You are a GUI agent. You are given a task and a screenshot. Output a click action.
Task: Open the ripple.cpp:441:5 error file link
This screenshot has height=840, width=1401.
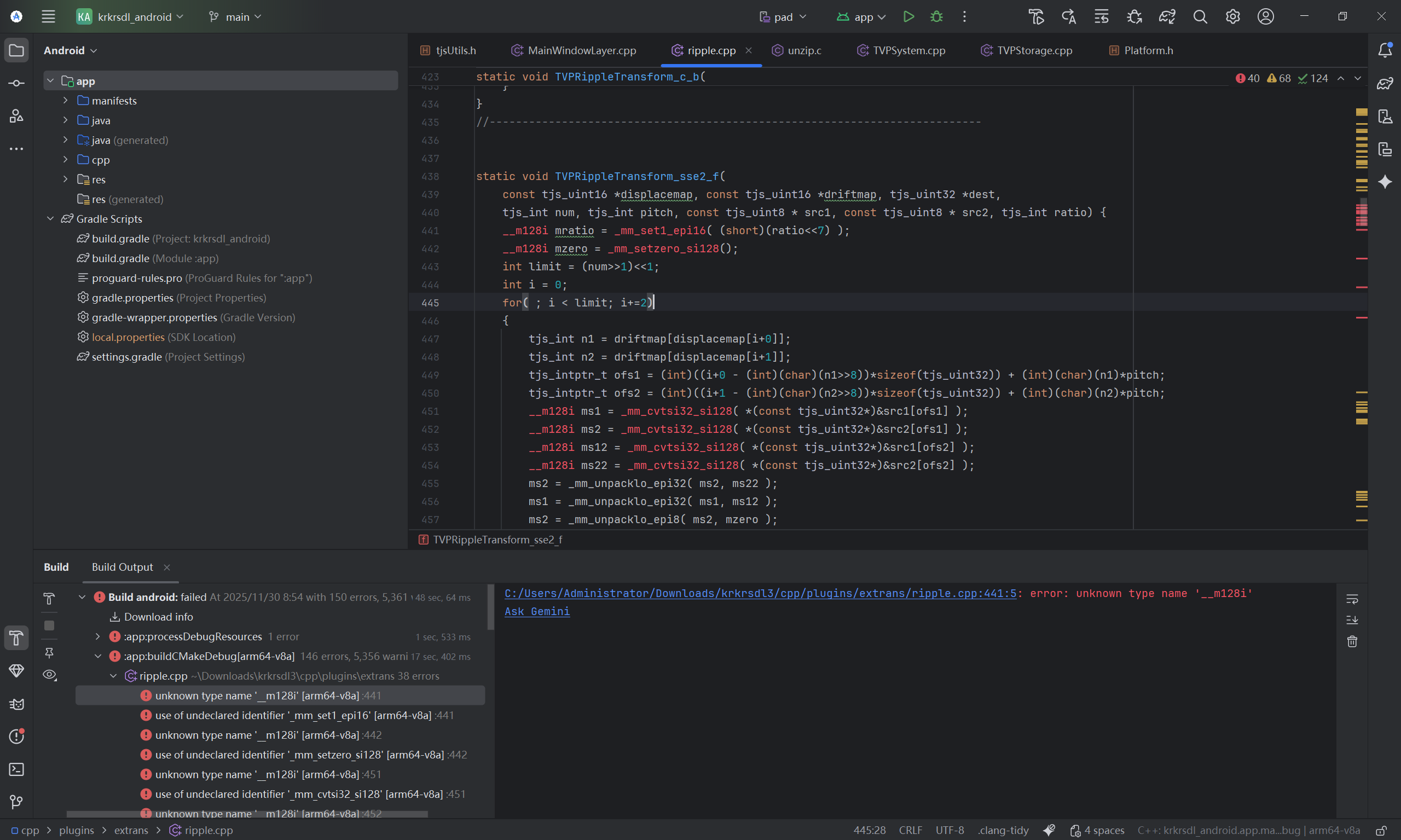pos(760,593)
